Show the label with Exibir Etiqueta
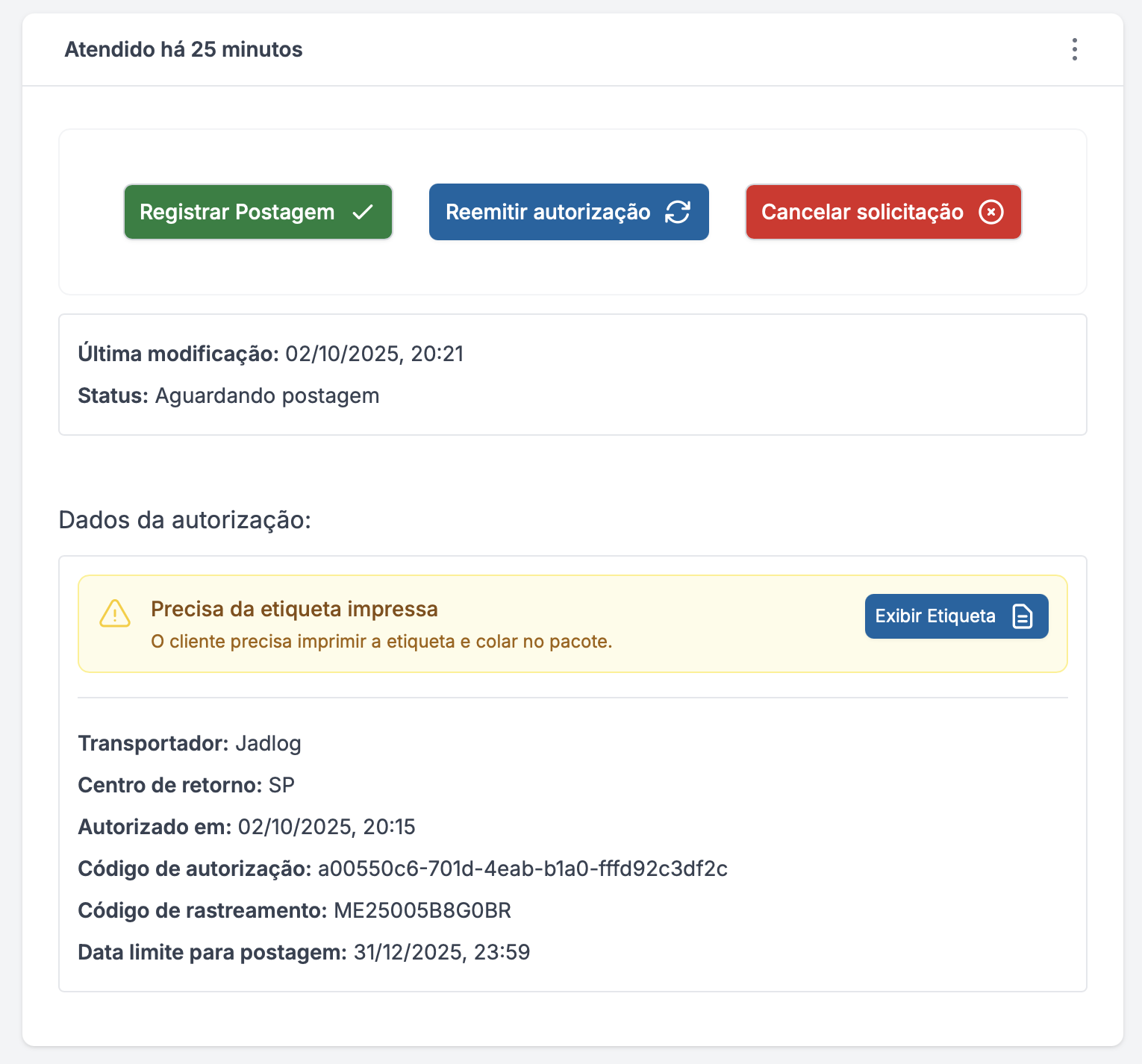The image size is (1142, 1064). [956, 616]
